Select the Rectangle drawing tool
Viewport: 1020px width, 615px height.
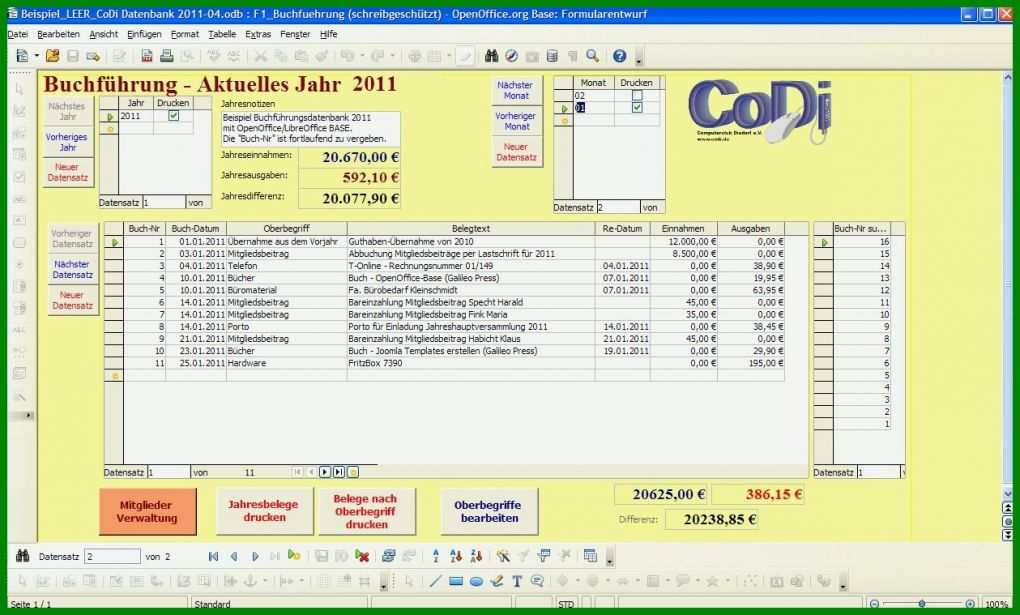456,581
